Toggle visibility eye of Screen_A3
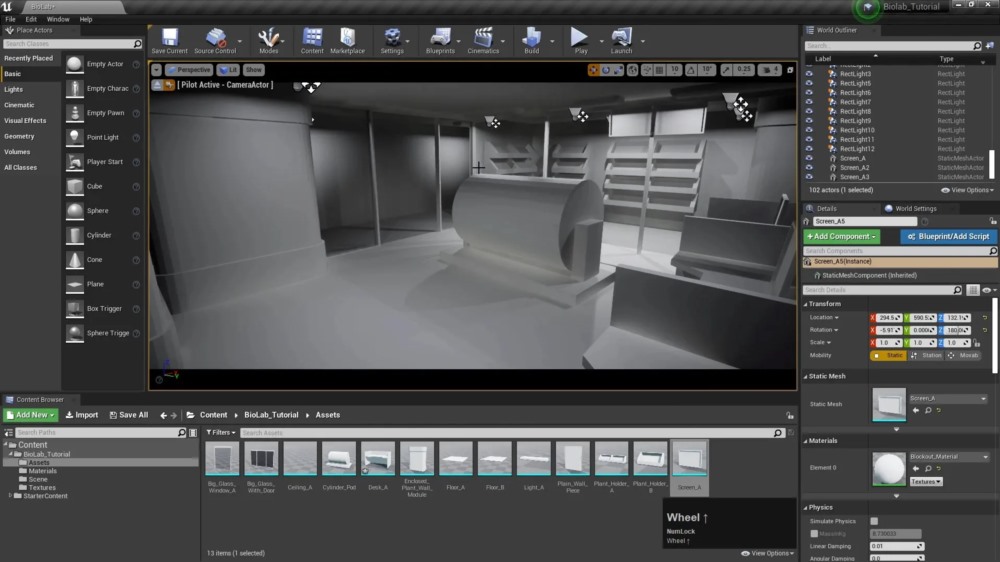The height and width of the screenshot is (562, 1000). [x=809, y=177]
